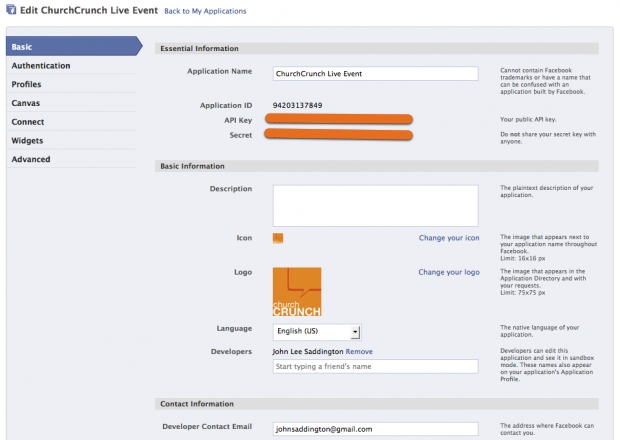This screenshot has height=440, width=620.
Task: Click the Change your logo link
Action: [x=449, y=272]
